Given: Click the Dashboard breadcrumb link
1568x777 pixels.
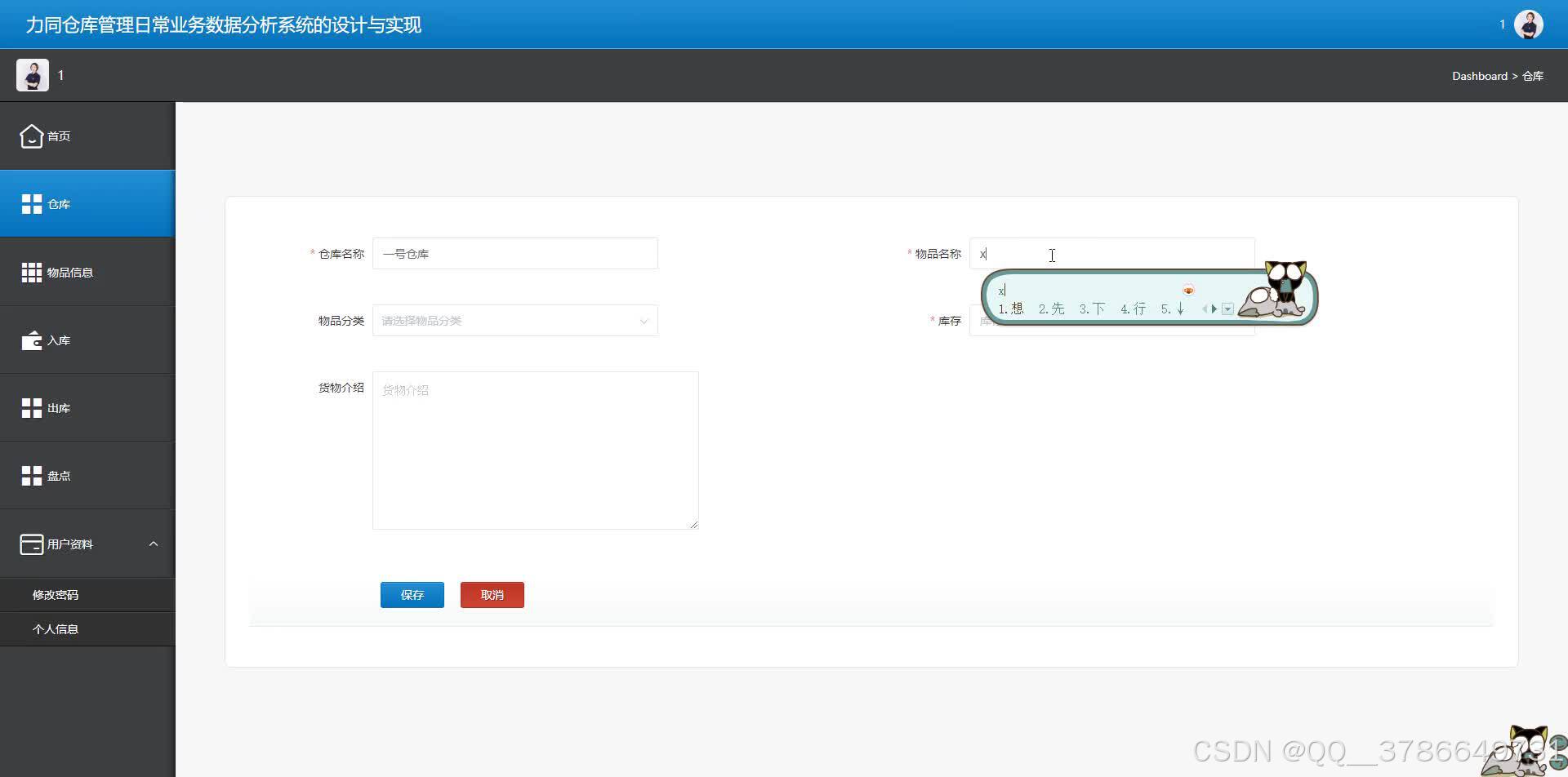Looking at the screenshot, I should (x=1480, y=76).
